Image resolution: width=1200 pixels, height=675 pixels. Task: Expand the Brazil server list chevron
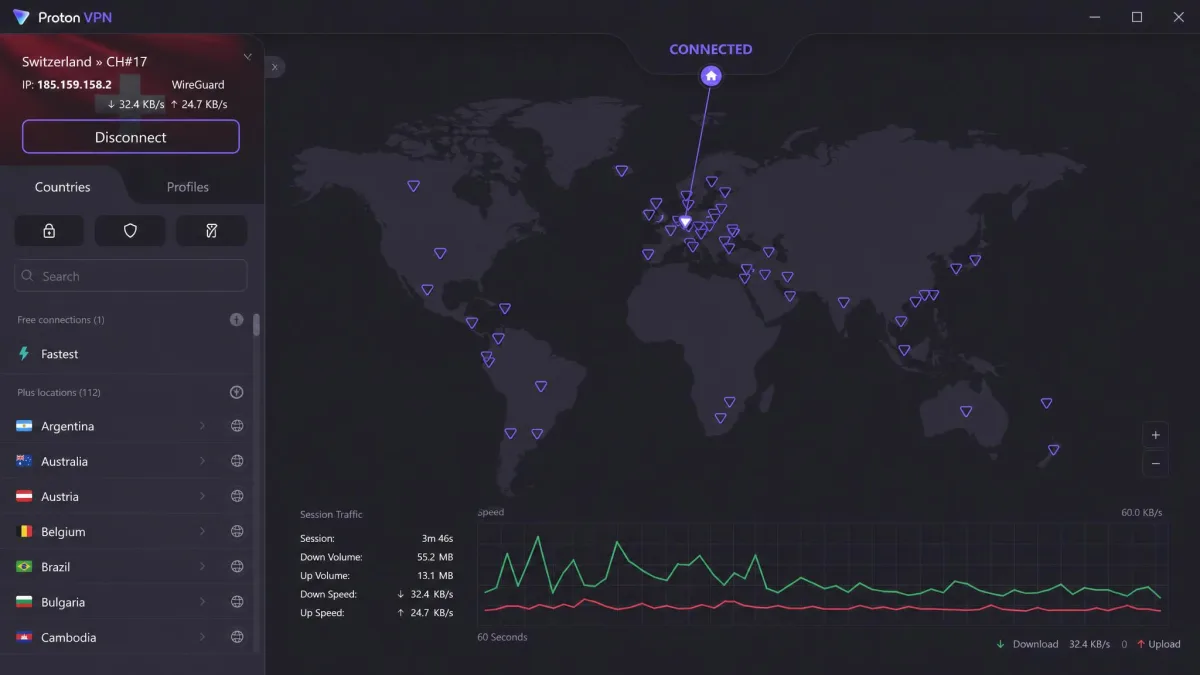pos(202,566)
